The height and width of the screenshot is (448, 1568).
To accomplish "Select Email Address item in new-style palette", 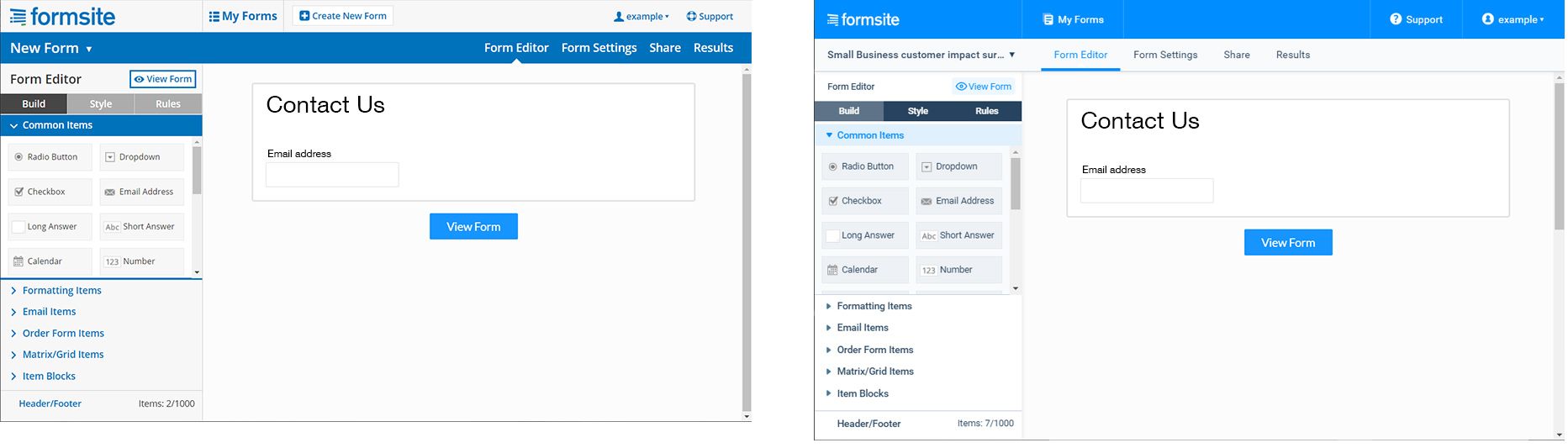I will [959, 201].
